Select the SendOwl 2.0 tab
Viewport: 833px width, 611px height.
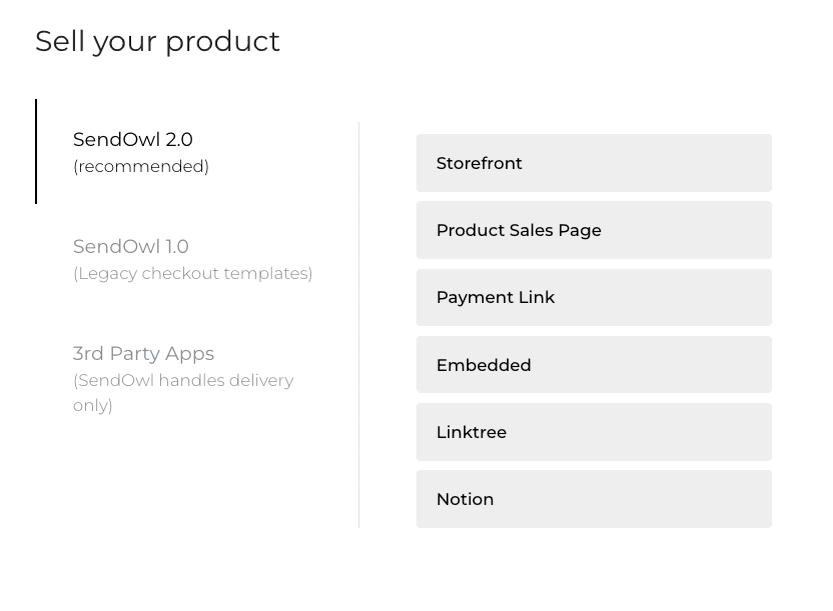coord(133,140)
